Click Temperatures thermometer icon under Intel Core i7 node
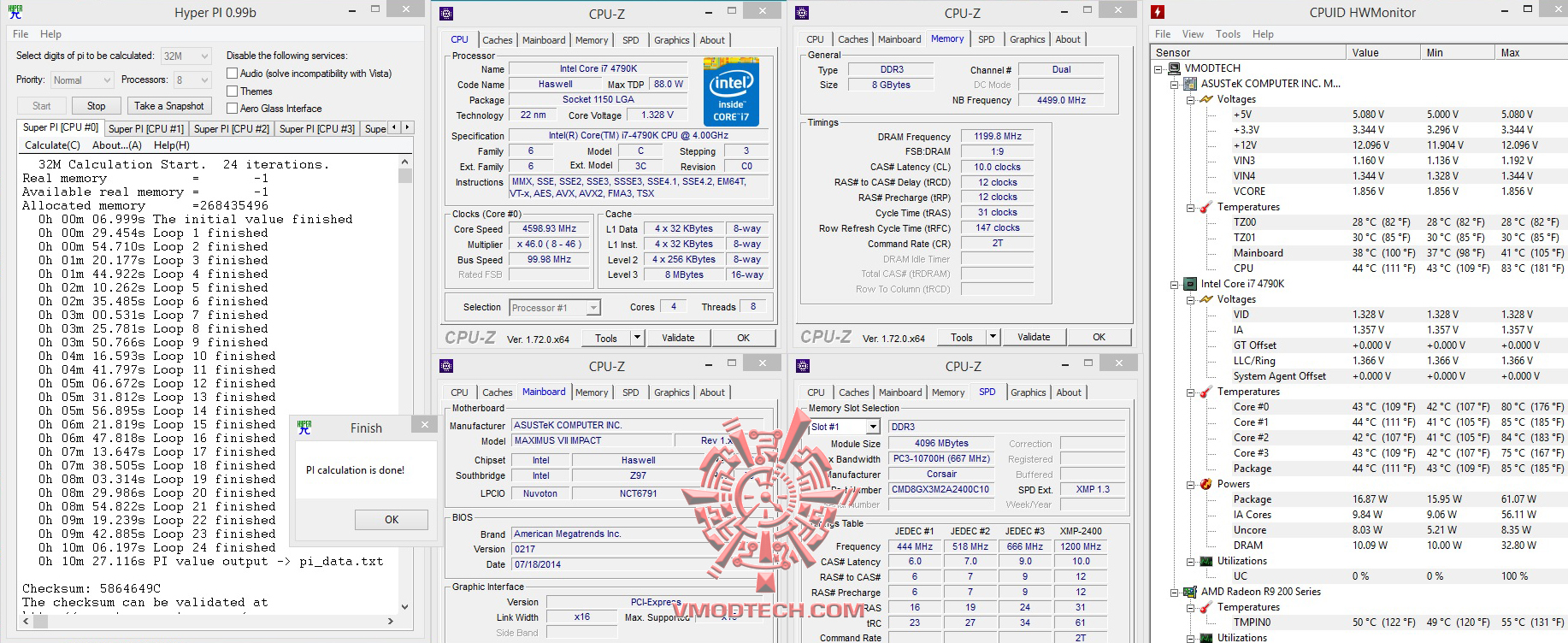The width and height of the screenshot is (1568, 643). [1206, 392]
